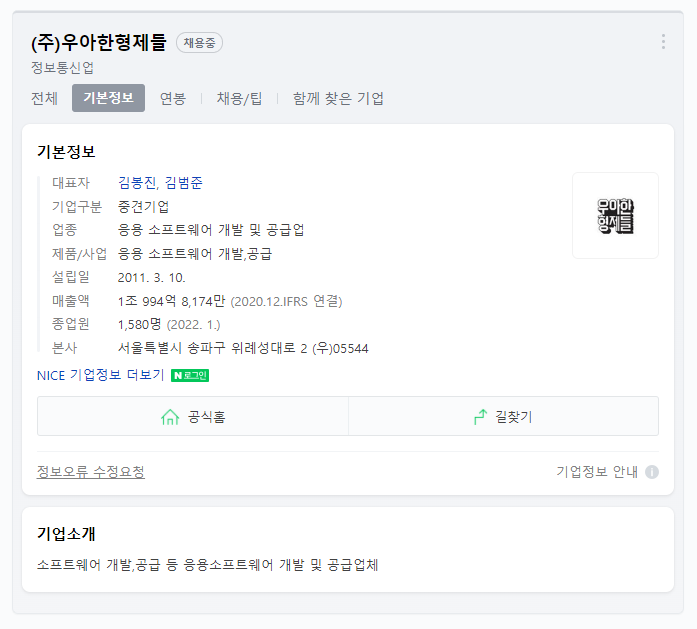
Task: Click the 기본정보 section heading
Action: [66, 152]
